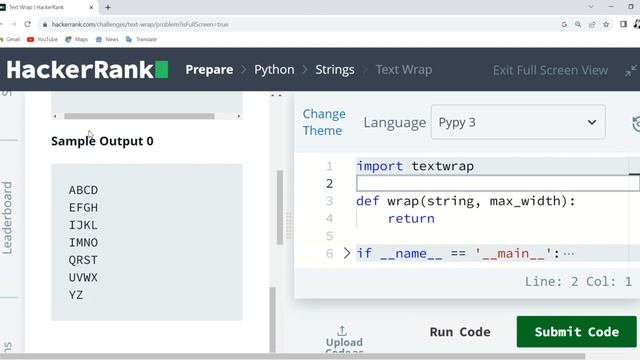Click the browser address bar URL

pyautogui.click(x=140, y=24)
